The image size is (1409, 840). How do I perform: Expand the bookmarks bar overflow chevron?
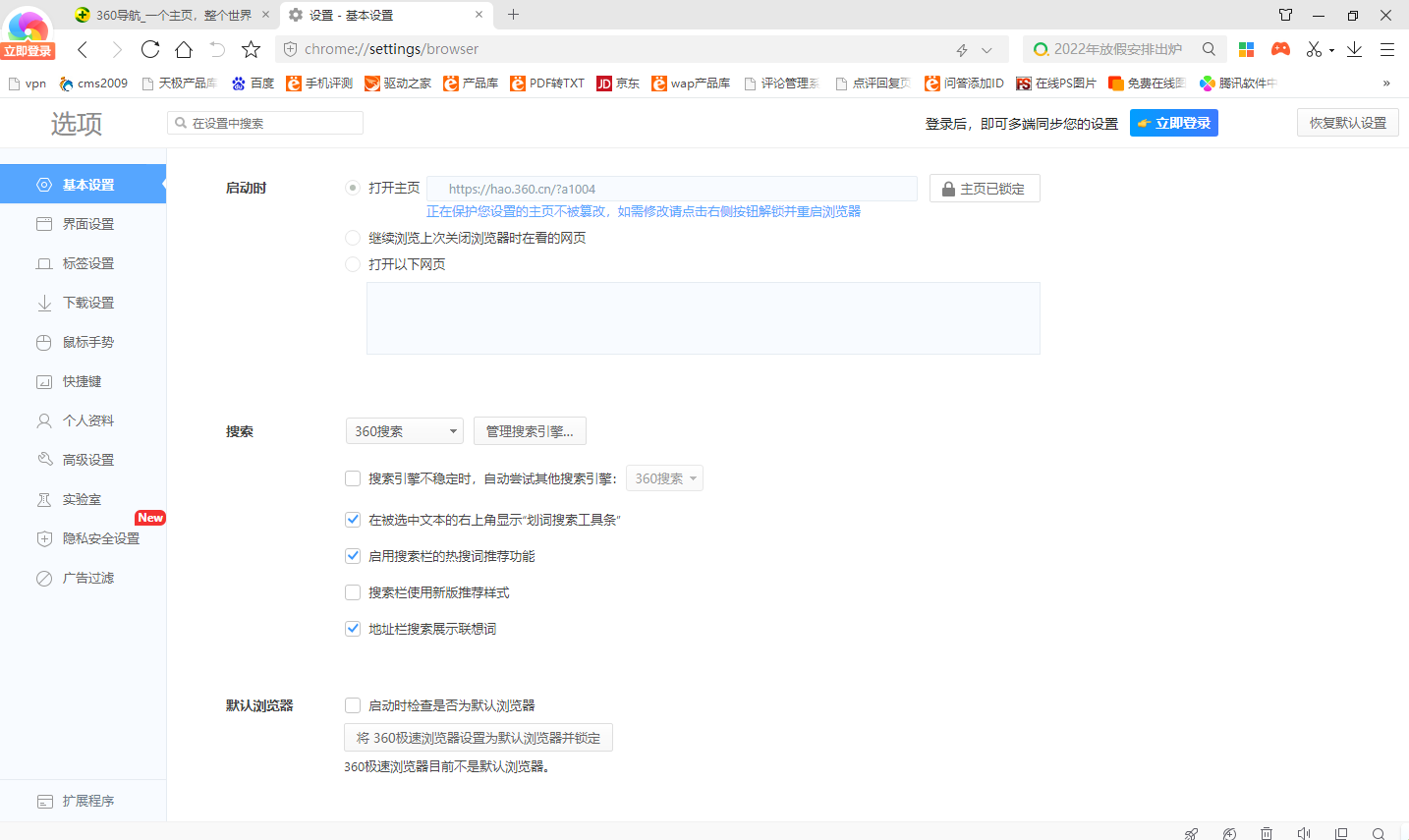[x=1386, y=84]
